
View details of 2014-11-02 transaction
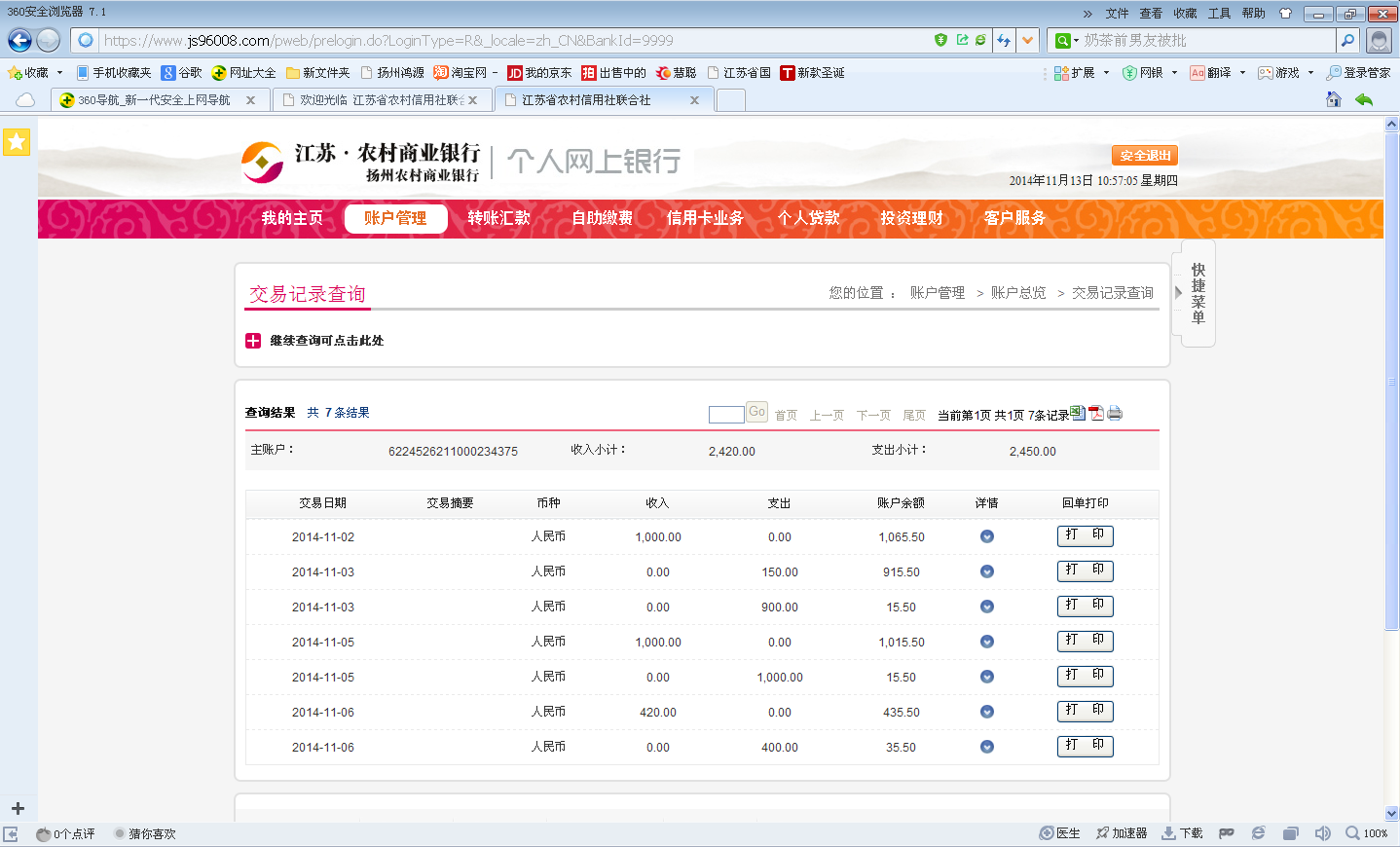click(986, 536)
